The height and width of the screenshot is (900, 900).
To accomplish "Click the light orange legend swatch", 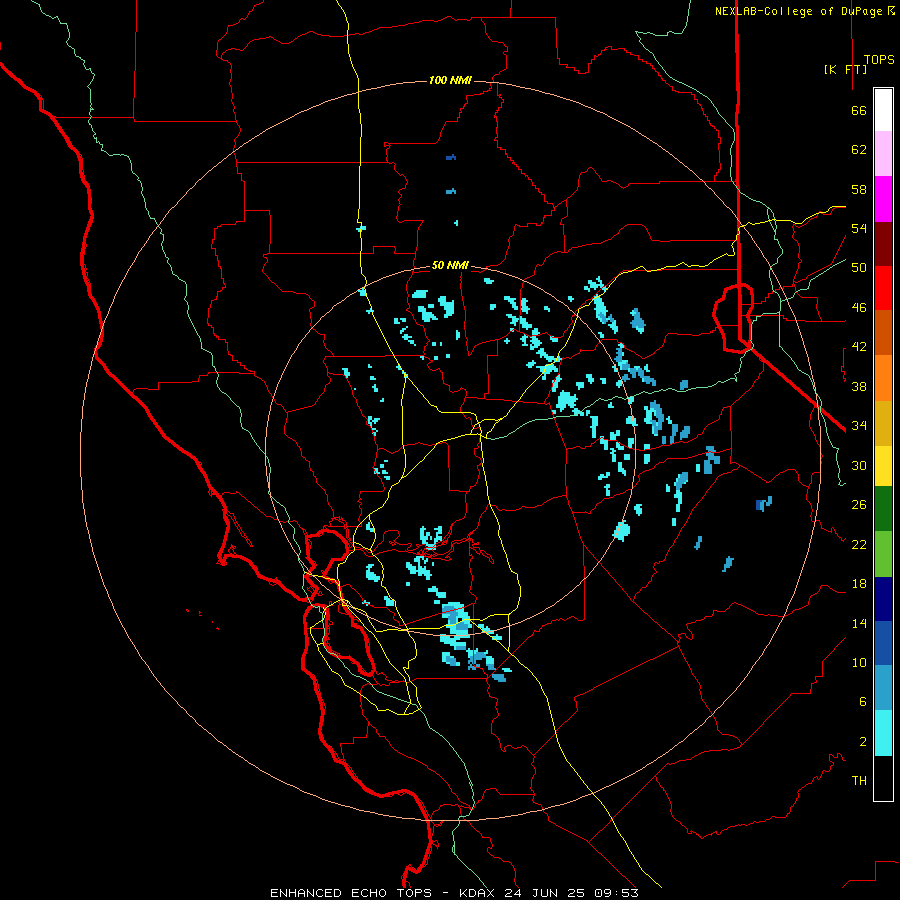I will click(x=883, y=378).
